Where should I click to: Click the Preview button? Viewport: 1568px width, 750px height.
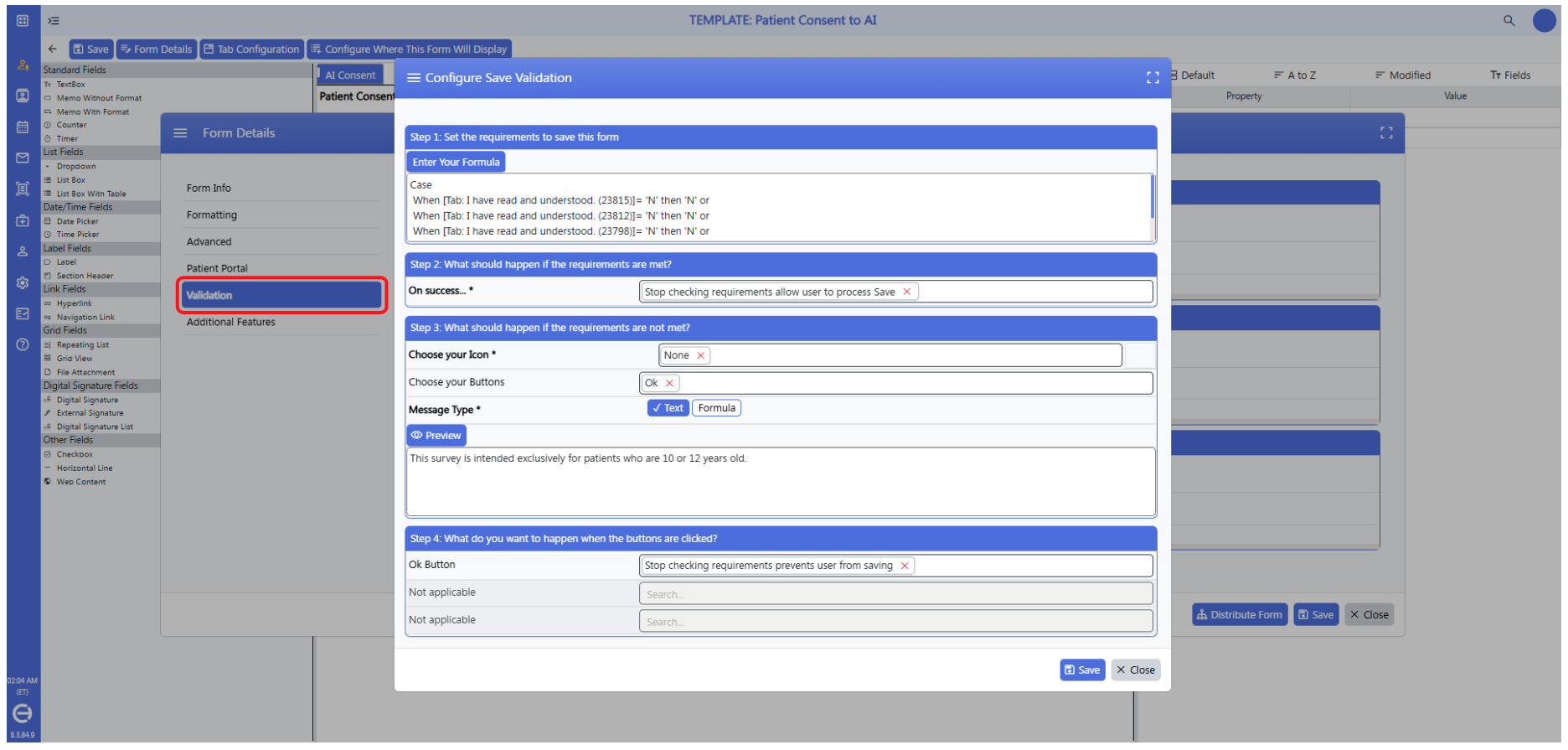click(436, 435)
